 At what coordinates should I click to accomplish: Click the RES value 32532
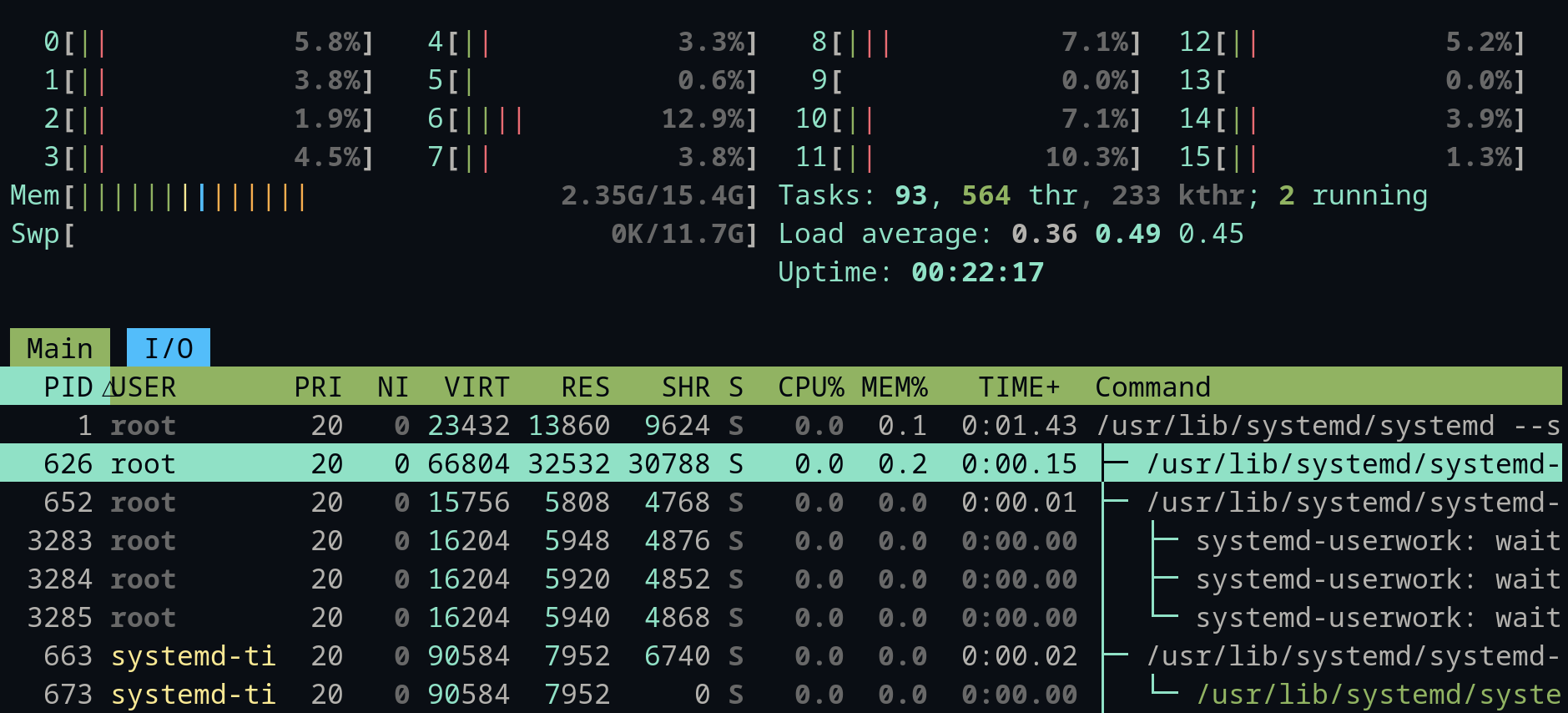point(568,464)
